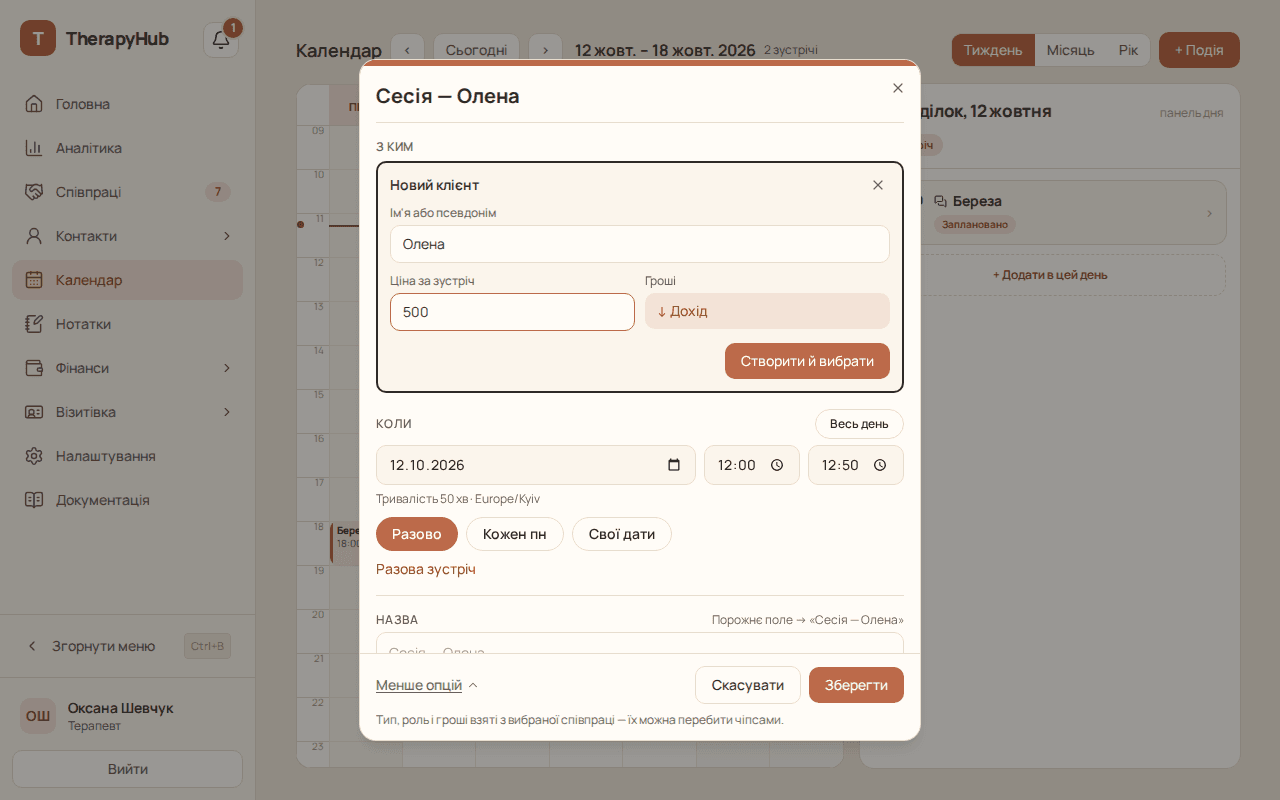This screenshot has width=1280, height=800.
Task: Open the Береза event details chevron
Action: point(1209,213)
